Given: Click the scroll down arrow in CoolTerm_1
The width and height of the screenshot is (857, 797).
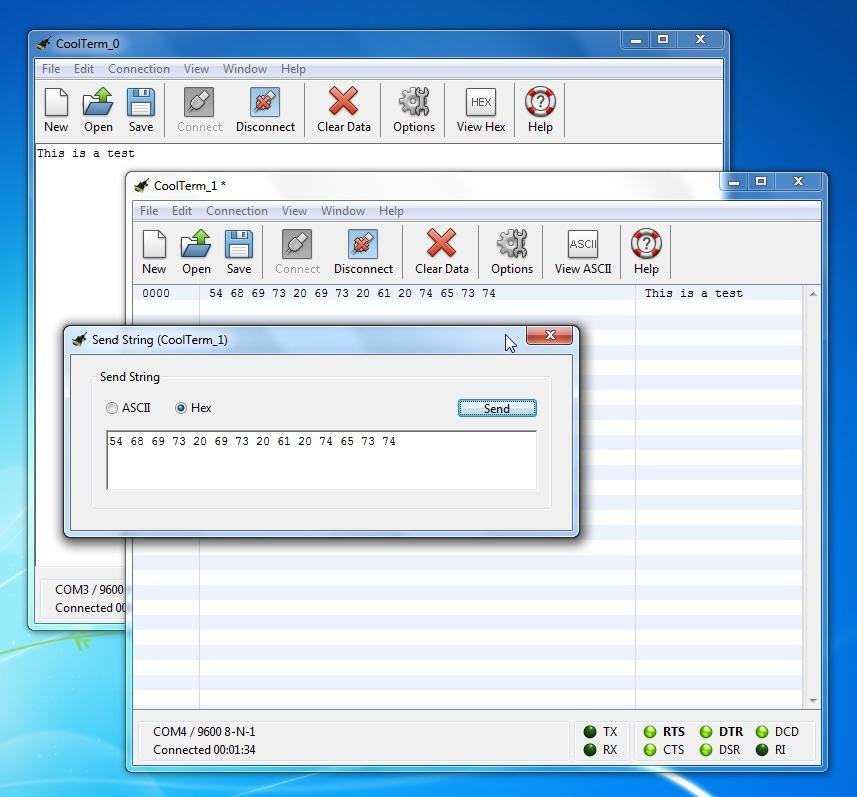Looking at the screenshot, I should 812,701.
